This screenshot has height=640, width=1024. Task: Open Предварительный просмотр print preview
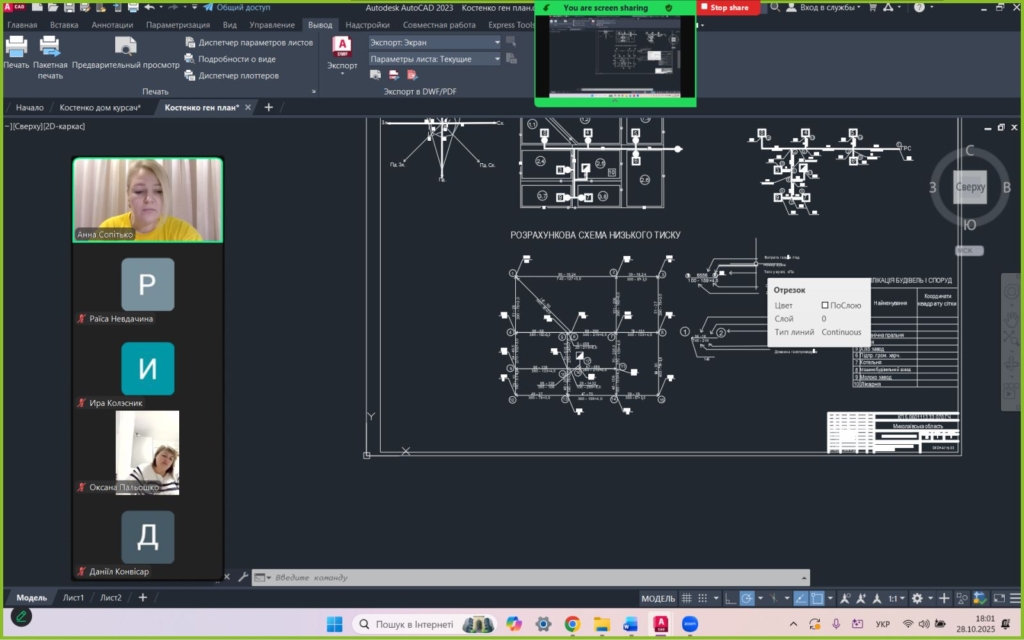[x=125, y=47]
